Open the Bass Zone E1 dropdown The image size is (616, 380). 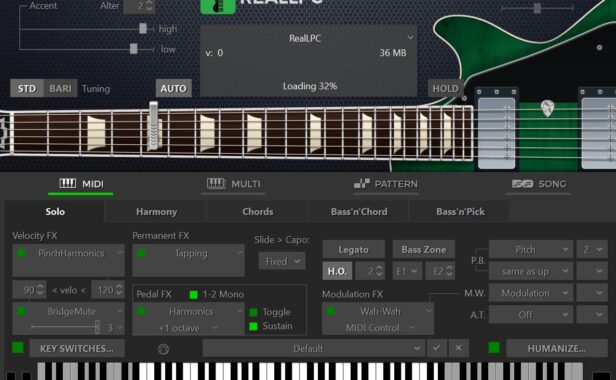(407, 271)
